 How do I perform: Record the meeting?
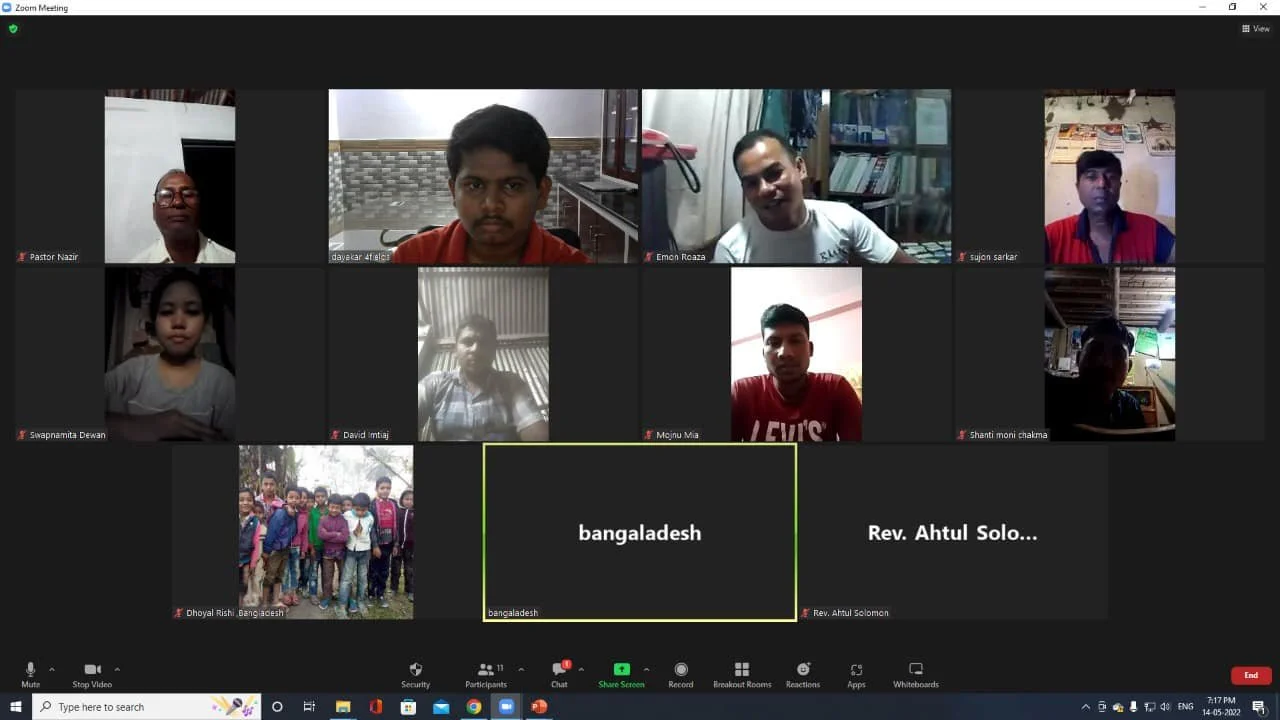[x=681, y=670]
